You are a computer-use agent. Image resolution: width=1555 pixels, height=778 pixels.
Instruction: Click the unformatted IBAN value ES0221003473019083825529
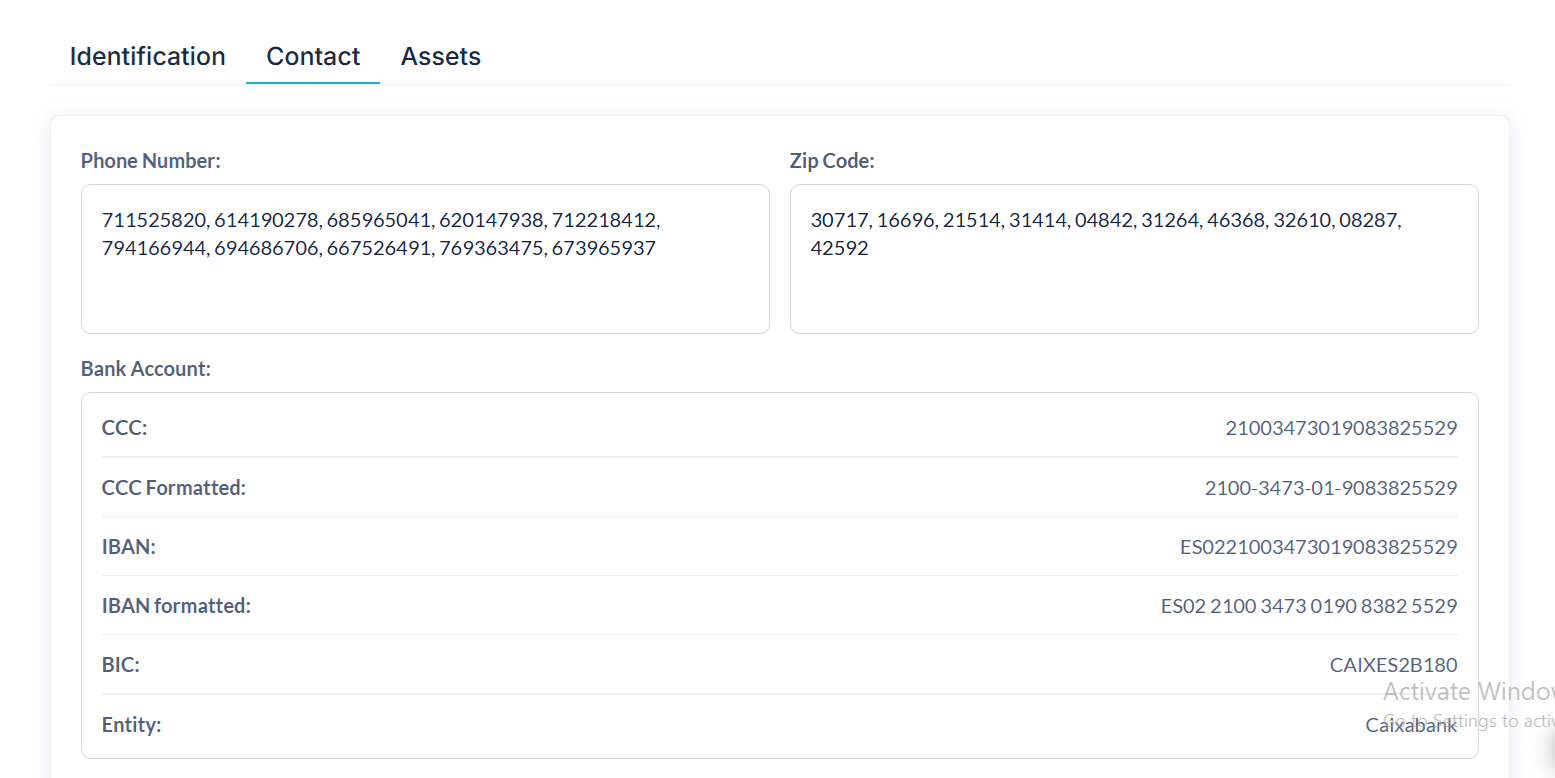1318,547
